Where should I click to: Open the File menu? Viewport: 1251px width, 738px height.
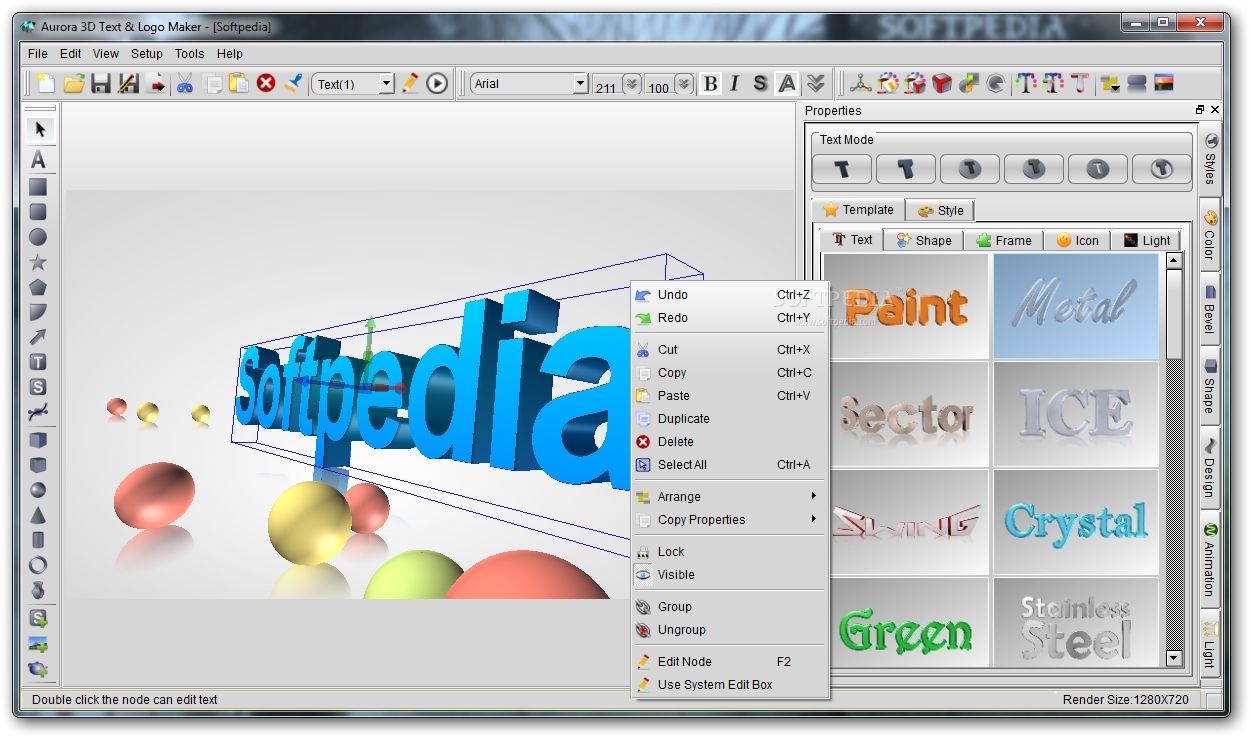point(38,54)
